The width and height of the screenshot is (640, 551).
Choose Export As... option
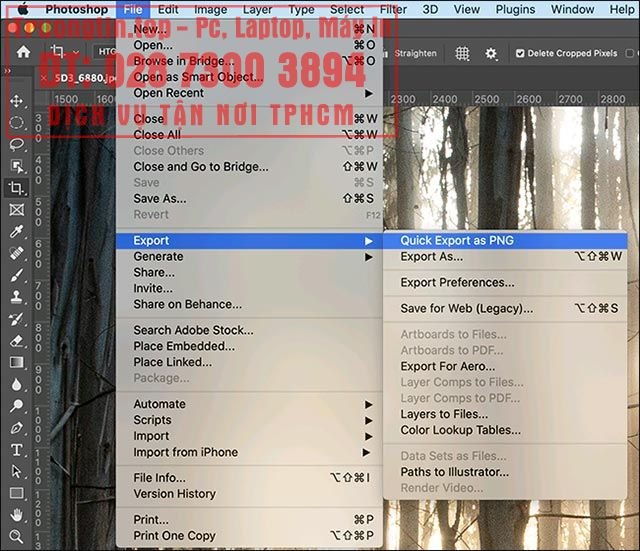coord(505,257)
